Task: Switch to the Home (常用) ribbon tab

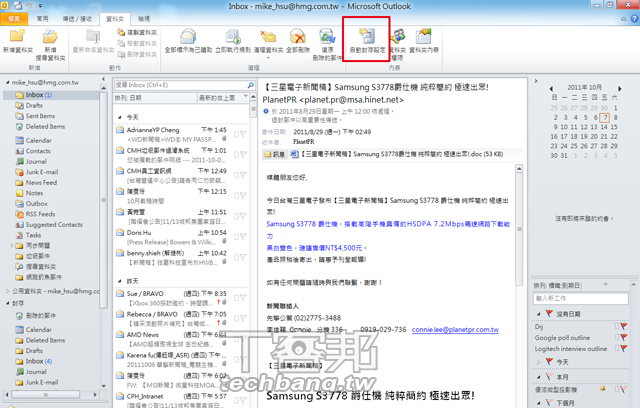Action: 42,19
